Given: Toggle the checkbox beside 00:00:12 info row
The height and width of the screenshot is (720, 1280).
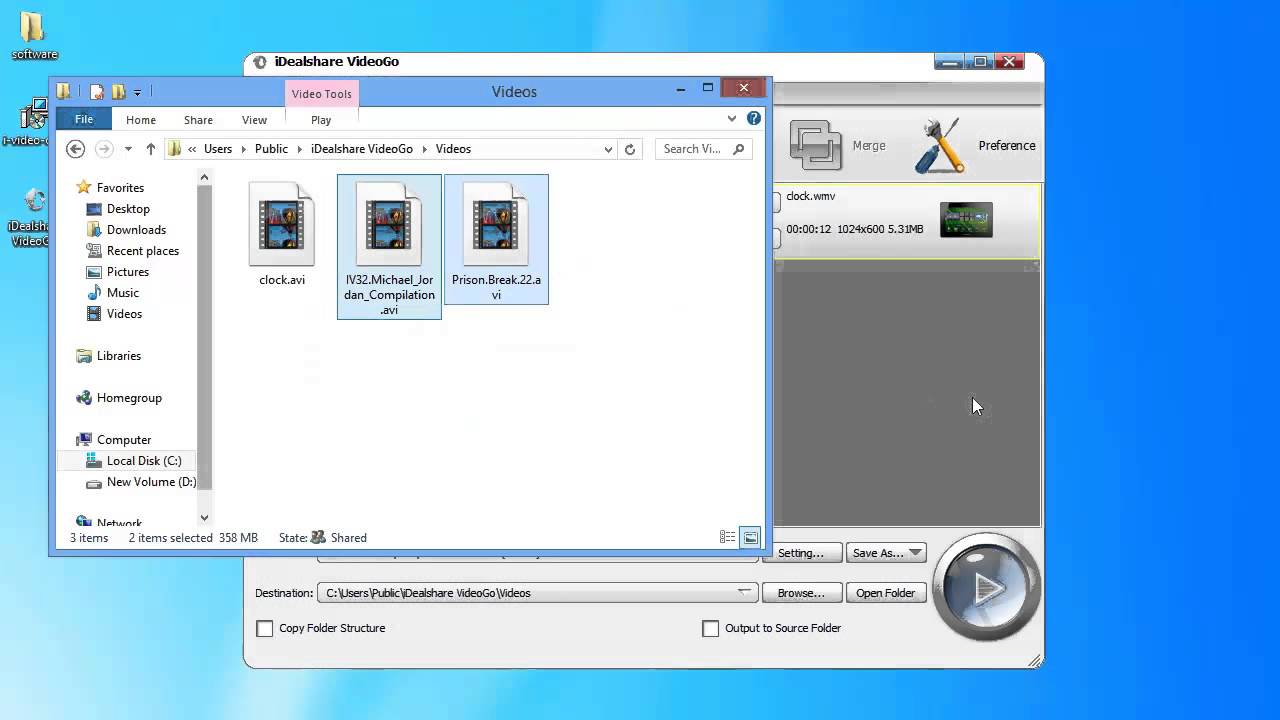Looking at the screenshot, I should point(777,238).
